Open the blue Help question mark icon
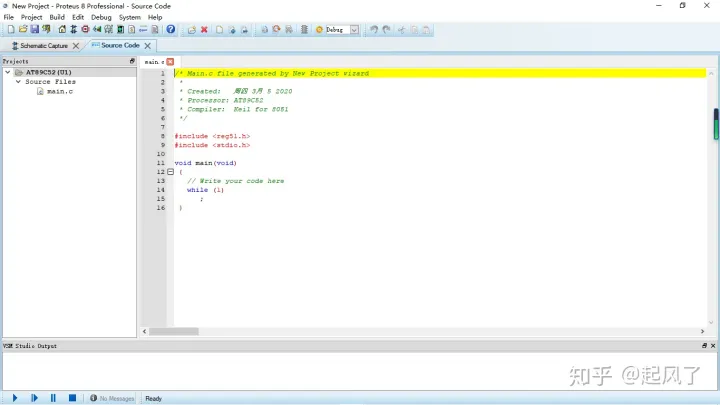 point(171,30)
